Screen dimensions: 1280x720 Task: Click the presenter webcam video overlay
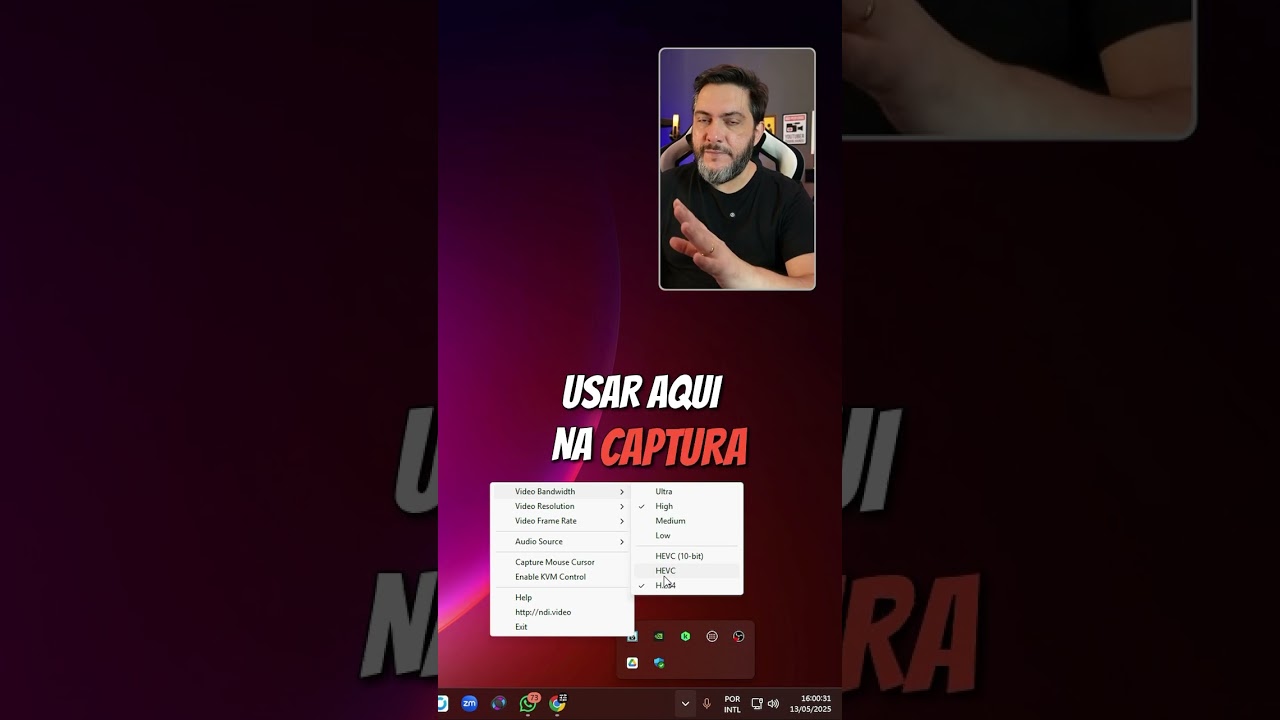(x=737, y=169)
